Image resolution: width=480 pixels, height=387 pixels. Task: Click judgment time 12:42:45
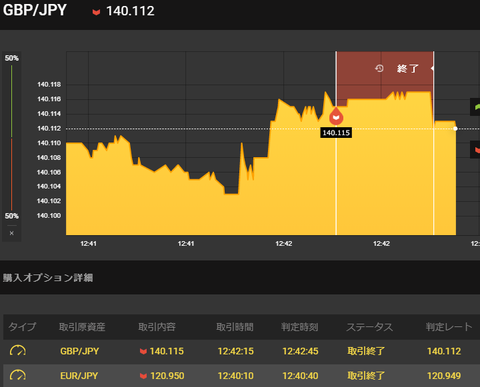[300, 351]
